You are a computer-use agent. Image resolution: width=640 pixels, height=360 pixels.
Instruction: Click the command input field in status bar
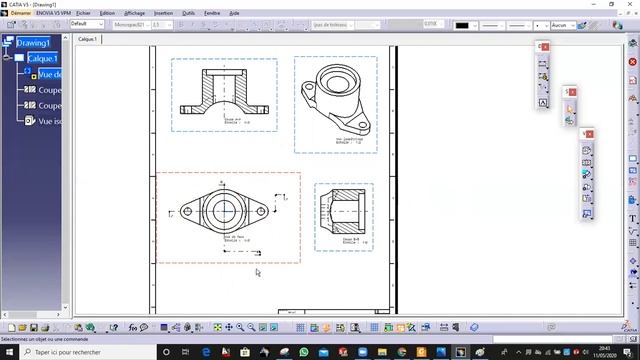[x=553, y=339]
